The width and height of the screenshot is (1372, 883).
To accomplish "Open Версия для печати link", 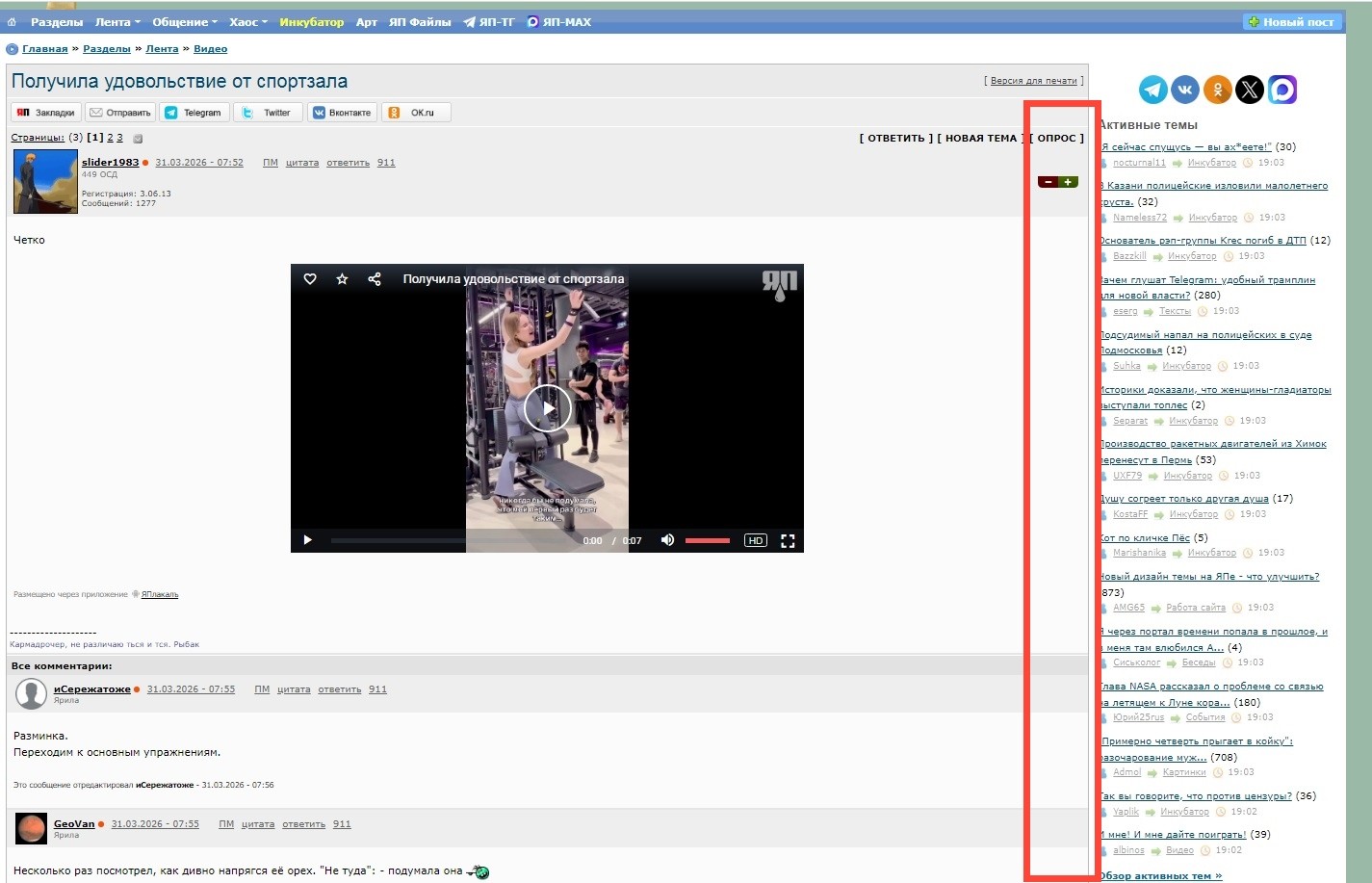I will [x=1033, y=81].
